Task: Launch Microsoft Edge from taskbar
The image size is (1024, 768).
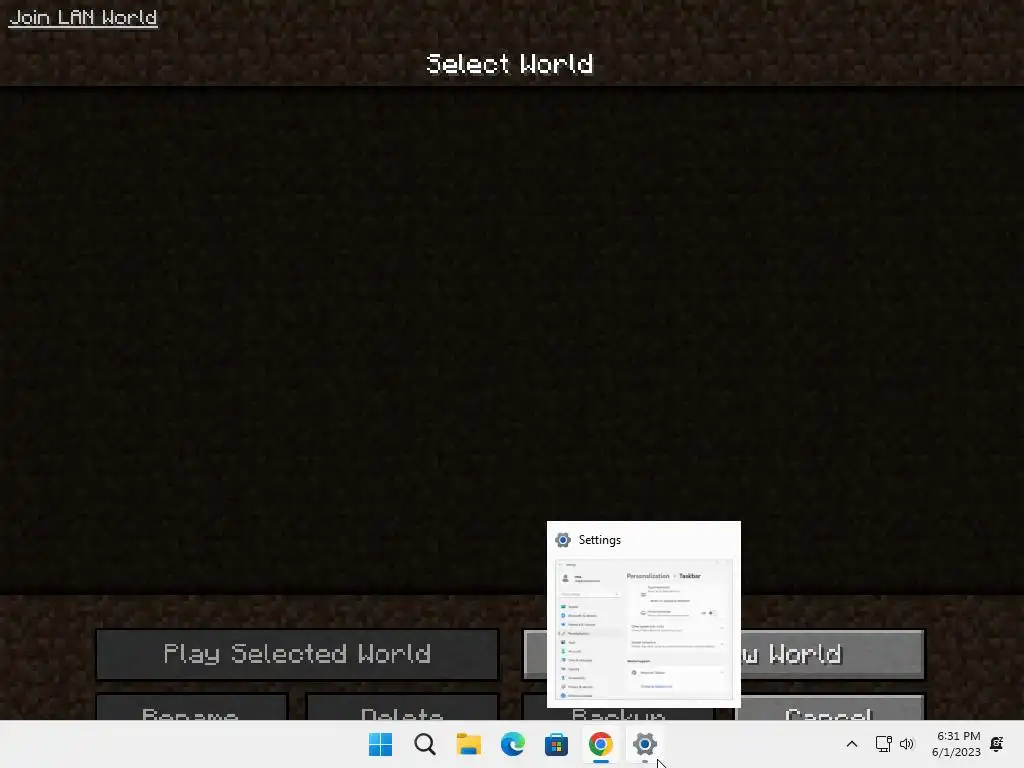Action: coord(513,744)
